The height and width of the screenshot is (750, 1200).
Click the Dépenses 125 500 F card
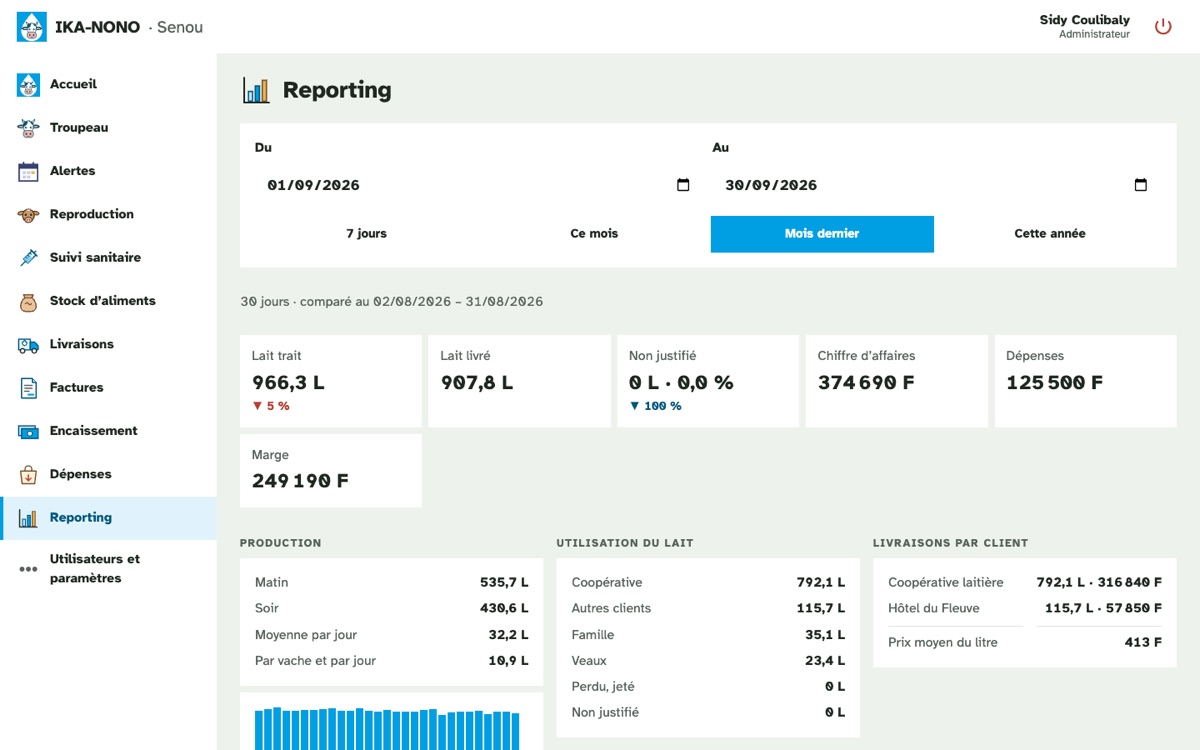click(x=1085, y=381)
